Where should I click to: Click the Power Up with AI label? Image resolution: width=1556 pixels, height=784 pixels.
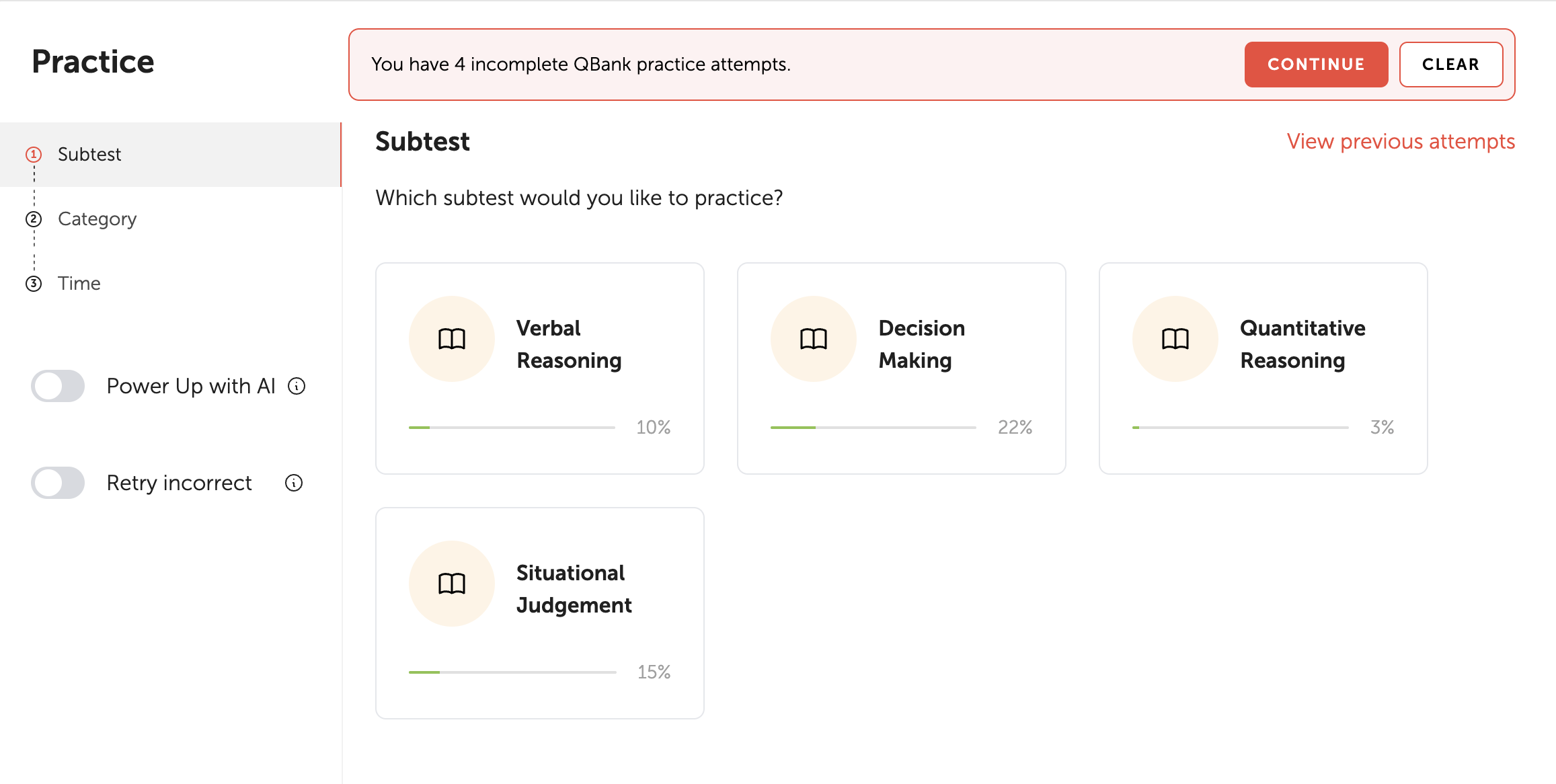[191, 386]
